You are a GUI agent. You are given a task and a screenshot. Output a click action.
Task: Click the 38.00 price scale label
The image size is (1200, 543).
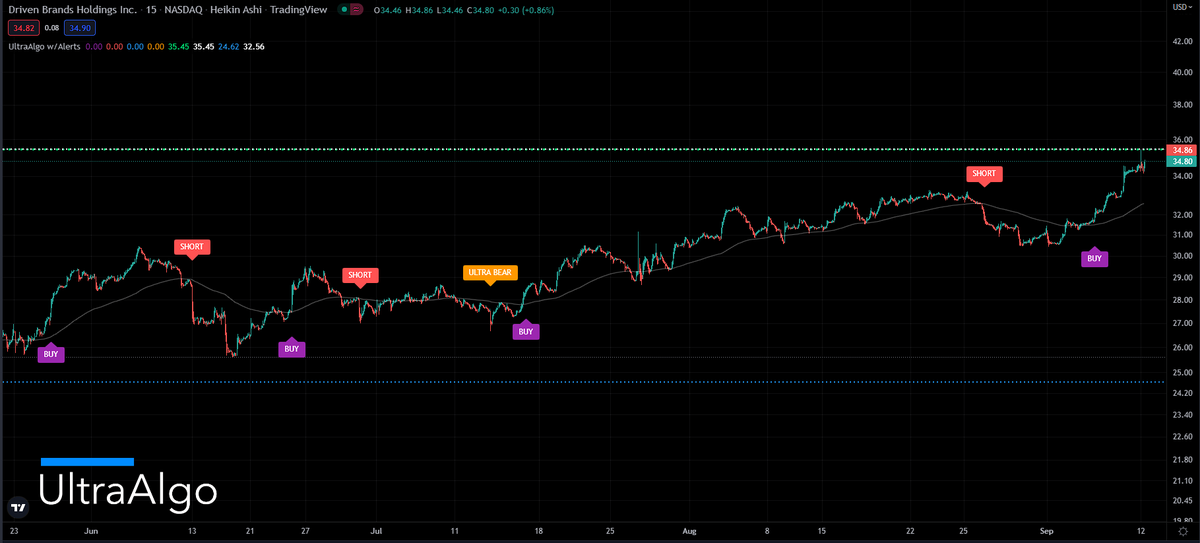[1183, 104]
